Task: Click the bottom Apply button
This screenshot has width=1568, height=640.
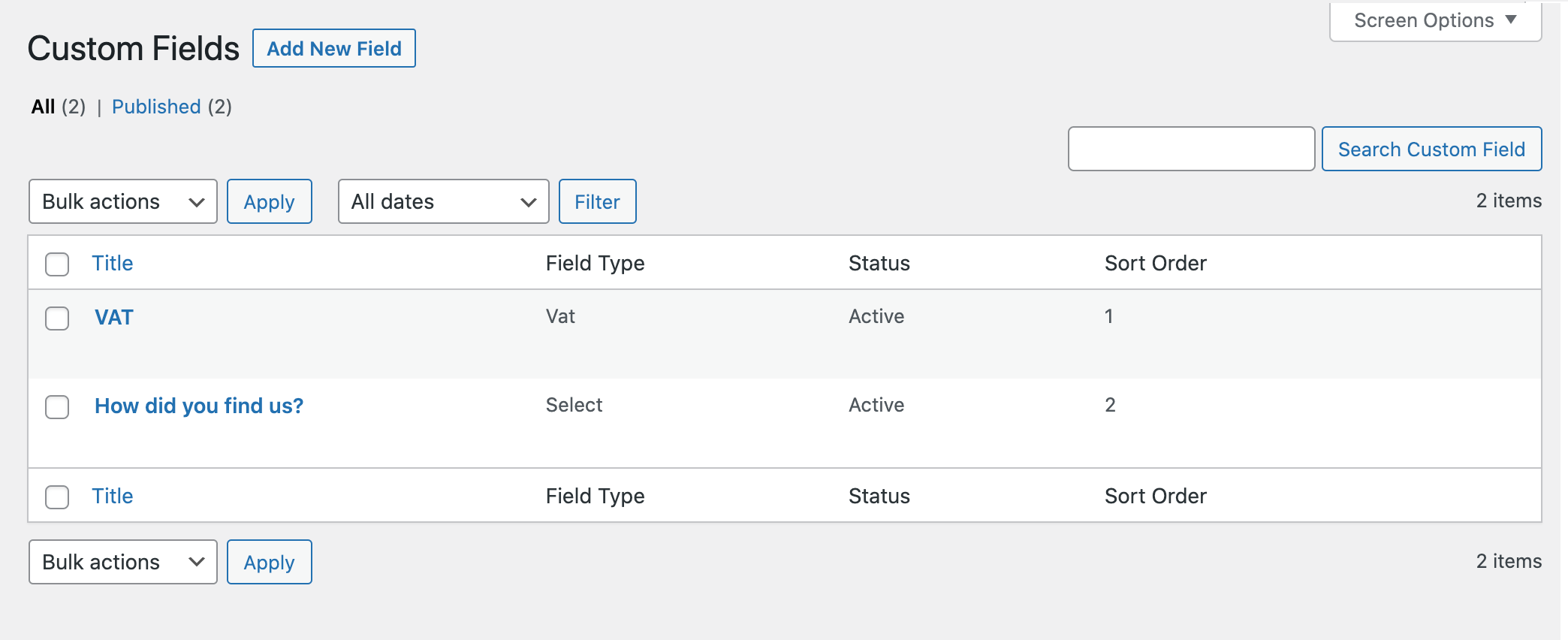Action: coord(269,562)
